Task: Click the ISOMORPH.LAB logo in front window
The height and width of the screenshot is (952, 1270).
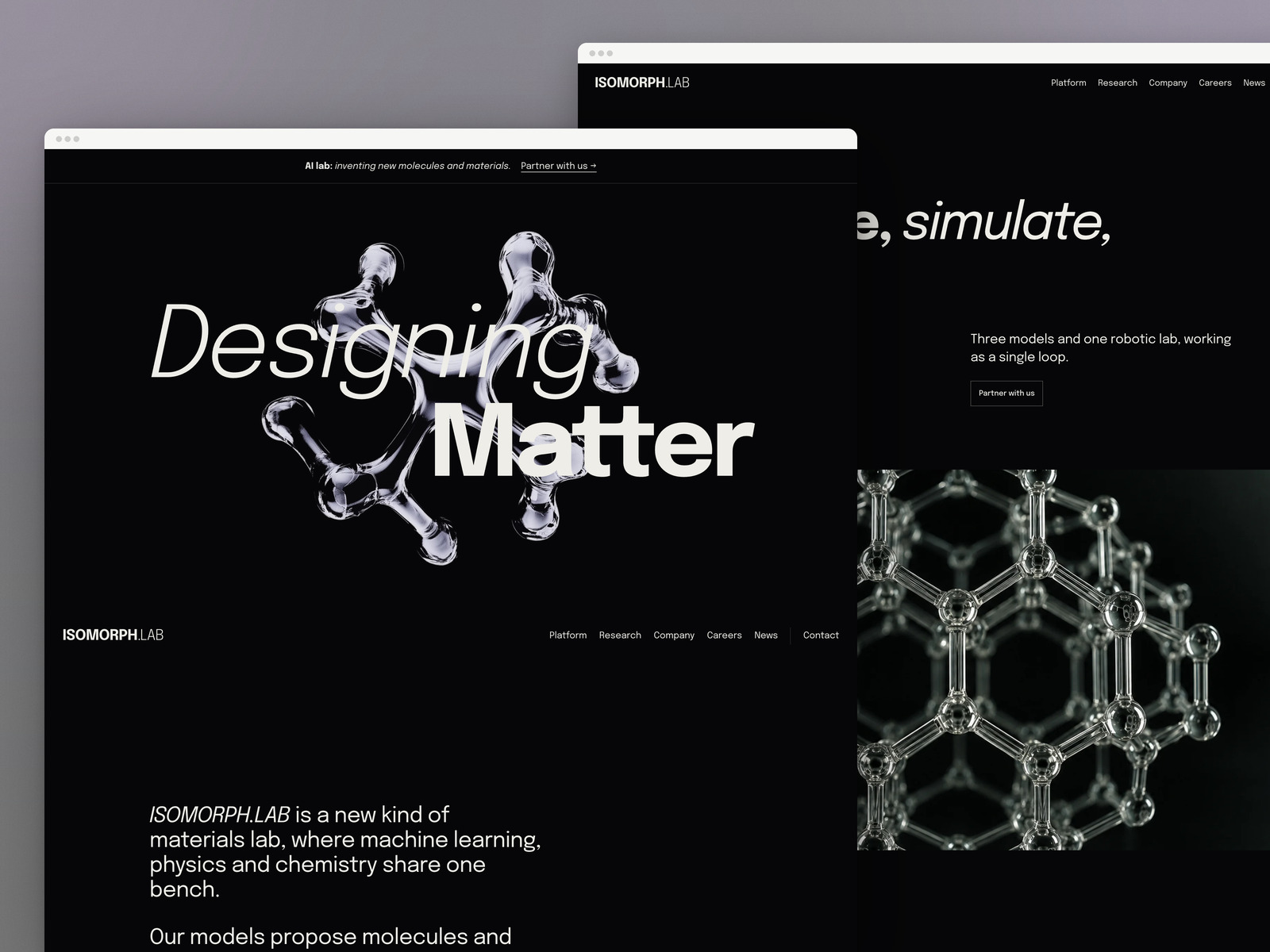Action: 113,635
